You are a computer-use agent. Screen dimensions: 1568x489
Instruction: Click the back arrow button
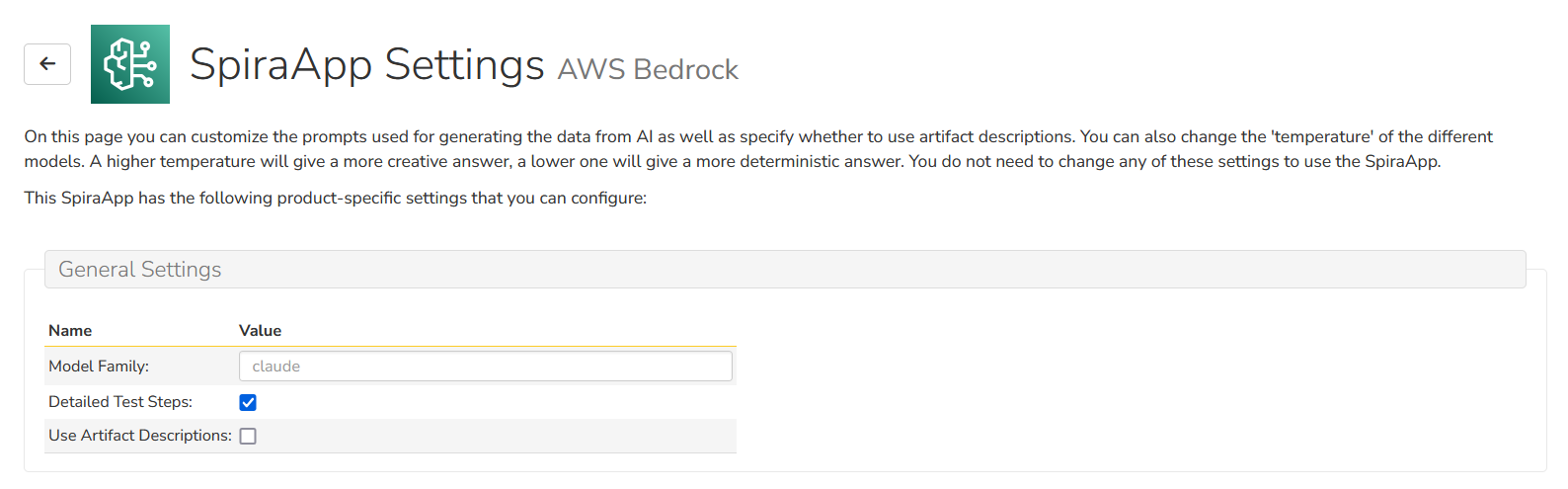47,64
